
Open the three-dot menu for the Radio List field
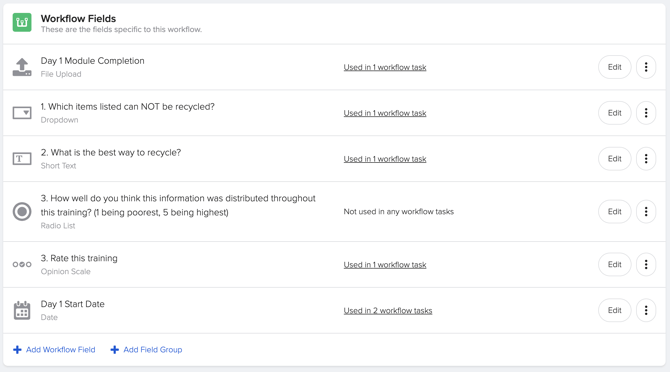[646, 211]
